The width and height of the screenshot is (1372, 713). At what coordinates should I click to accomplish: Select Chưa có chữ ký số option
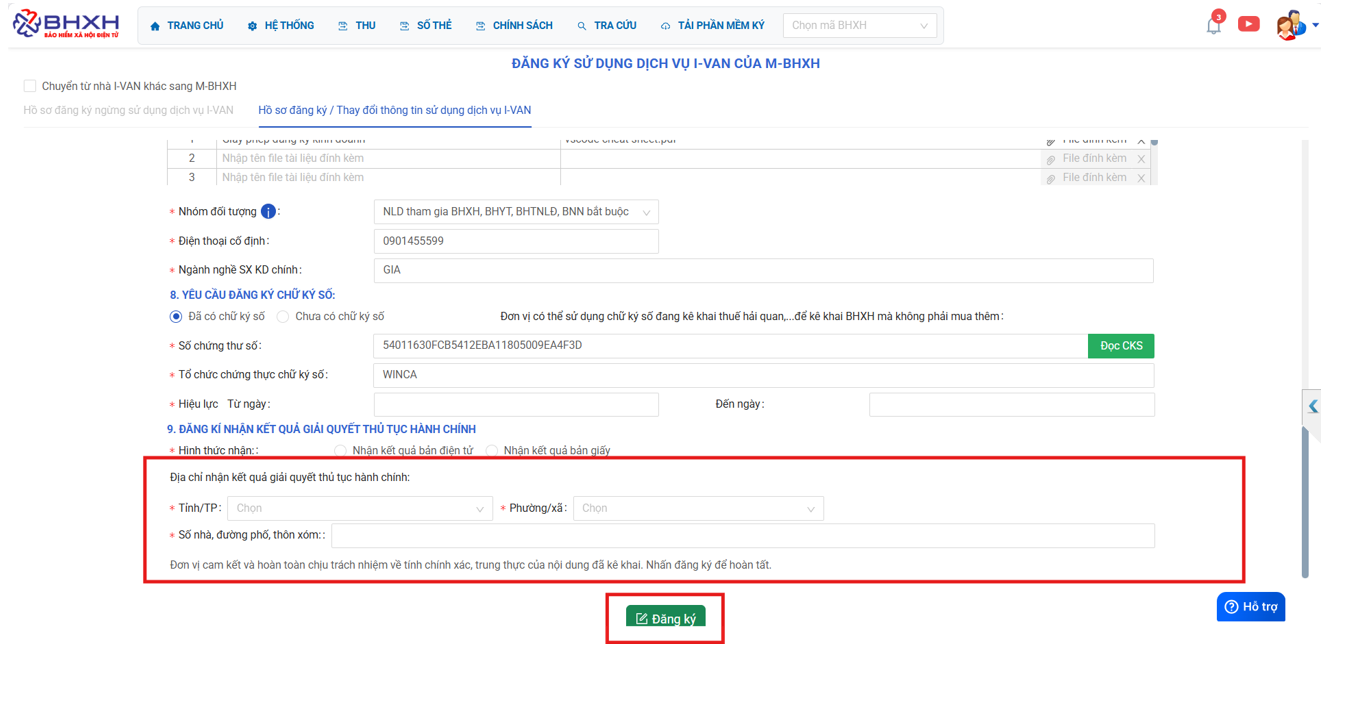(x=283, y=317)
